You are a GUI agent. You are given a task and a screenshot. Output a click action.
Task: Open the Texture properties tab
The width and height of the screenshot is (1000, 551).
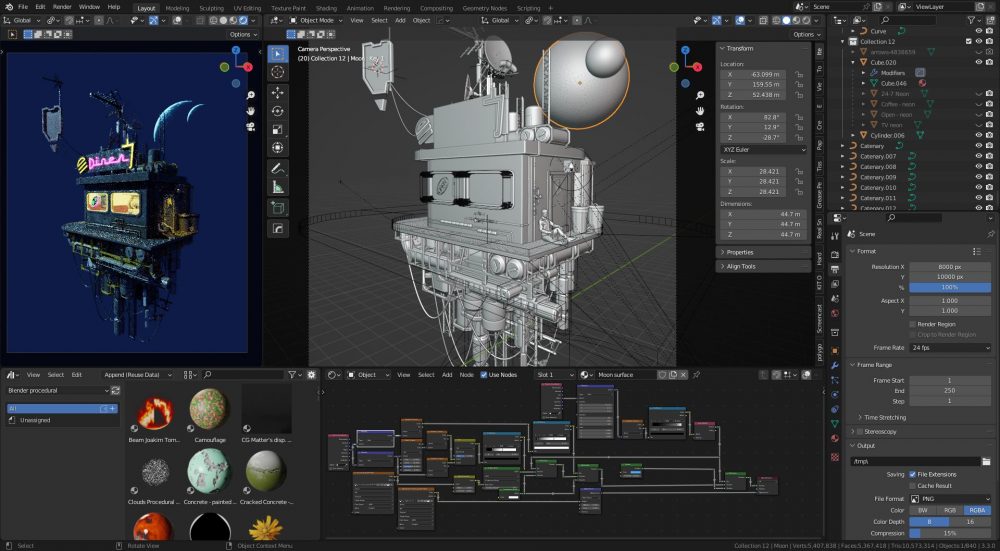[x=835, y=457]
